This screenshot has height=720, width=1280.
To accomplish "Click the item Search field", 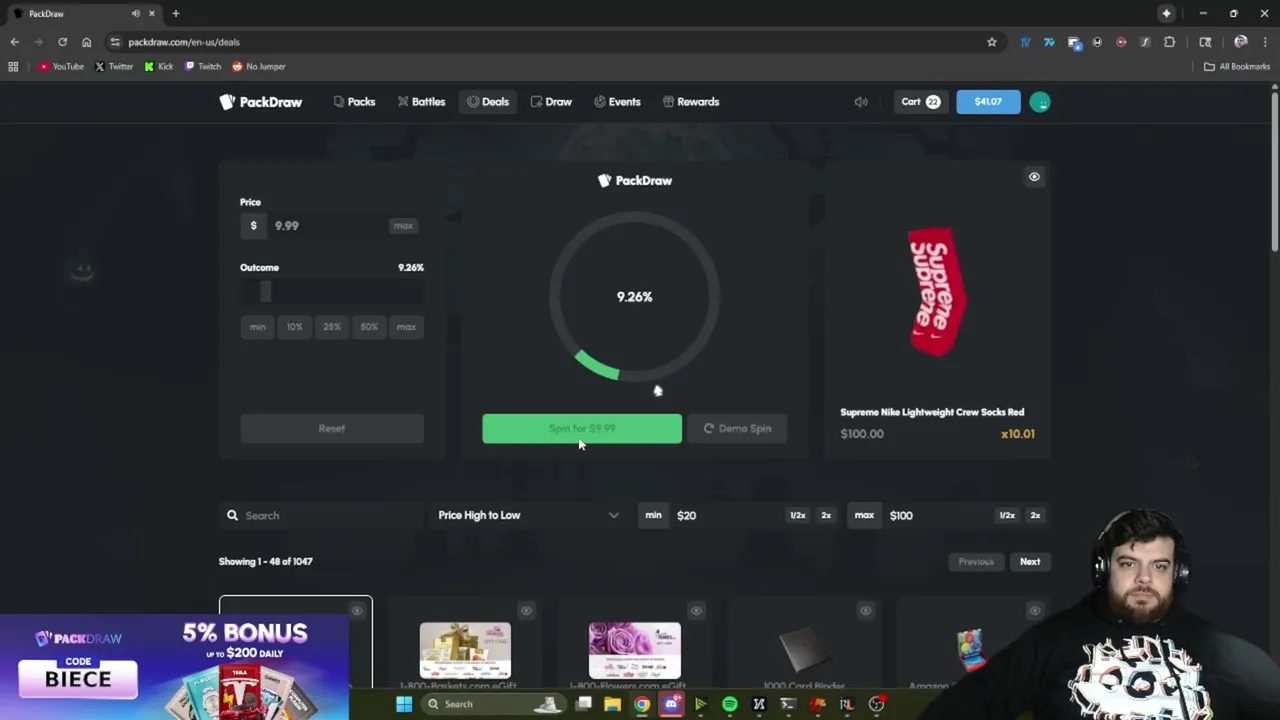I will [322, 516].
